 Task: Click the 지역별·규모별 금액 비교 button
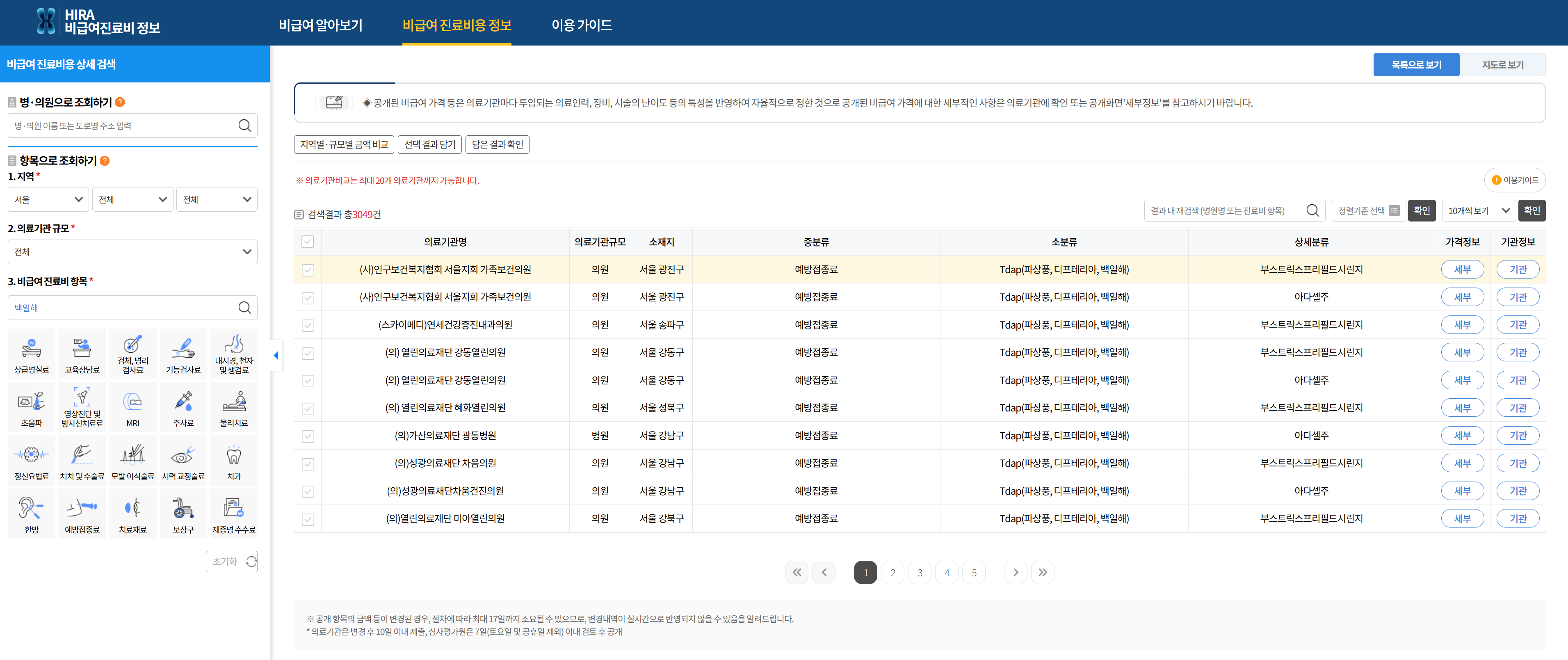345,144
